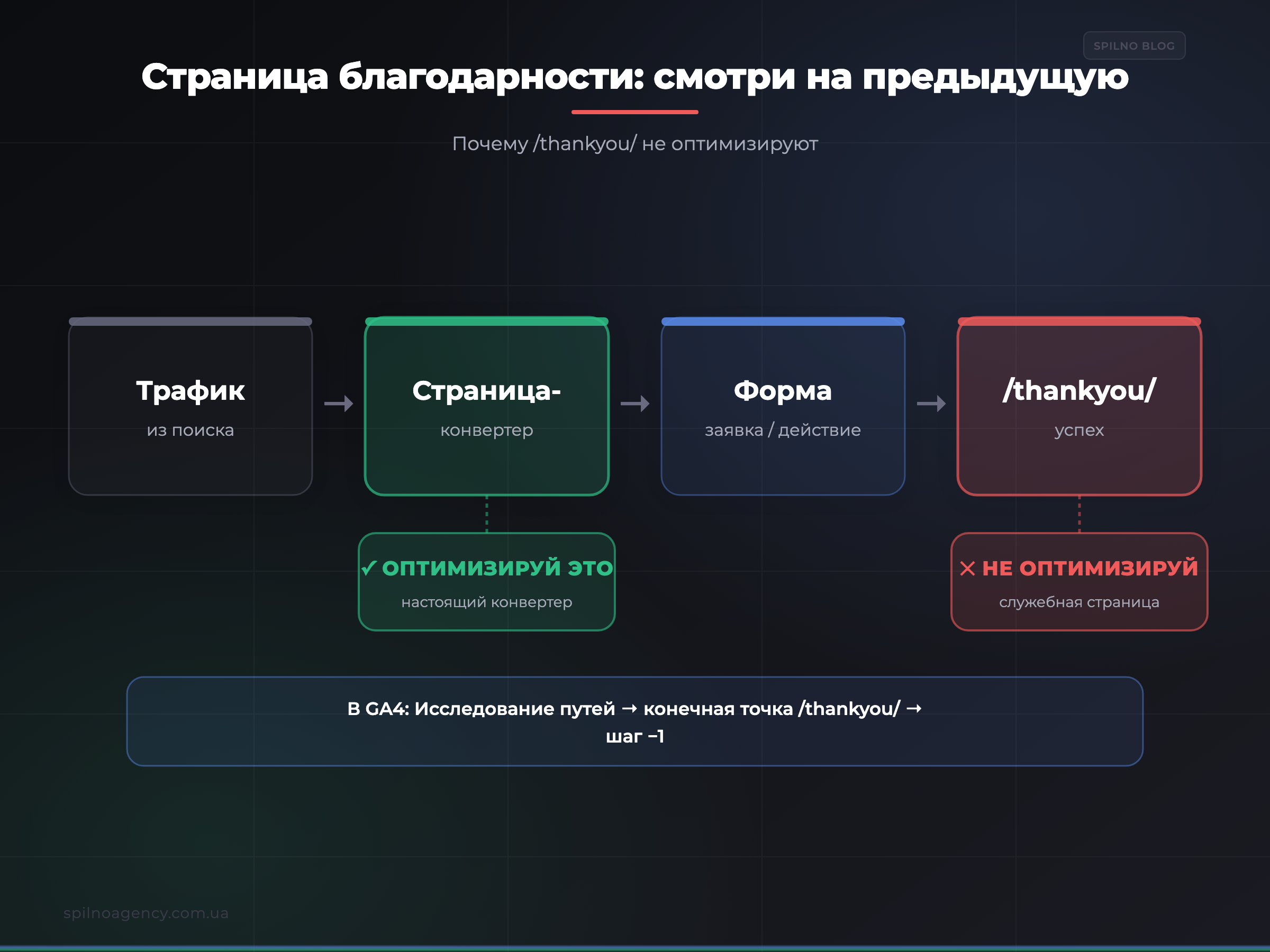Screen dimensions: 1270x952
Task: Click the "ОПТИМИЗИРУЙ ЭТО" label
Action: [x=498, y=567]
